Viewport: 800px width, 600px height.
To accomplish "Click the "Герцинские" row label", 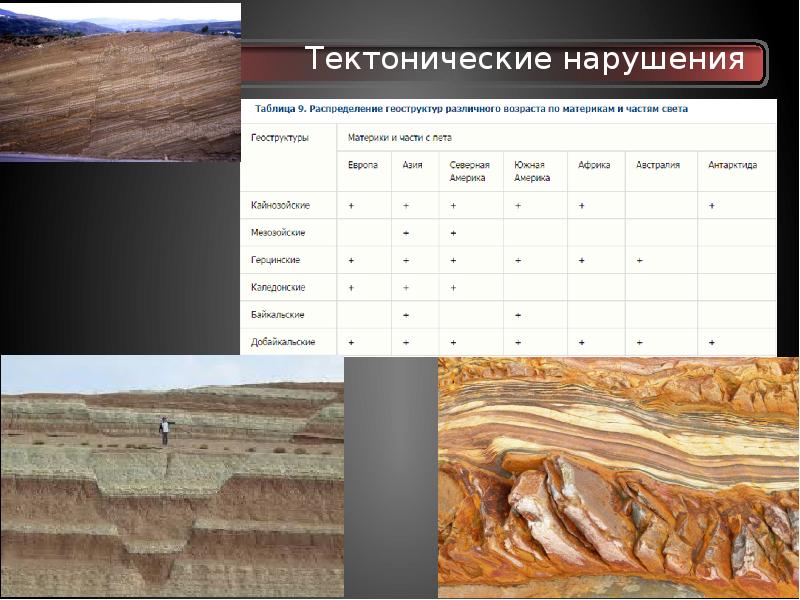I will click(276, 260).
